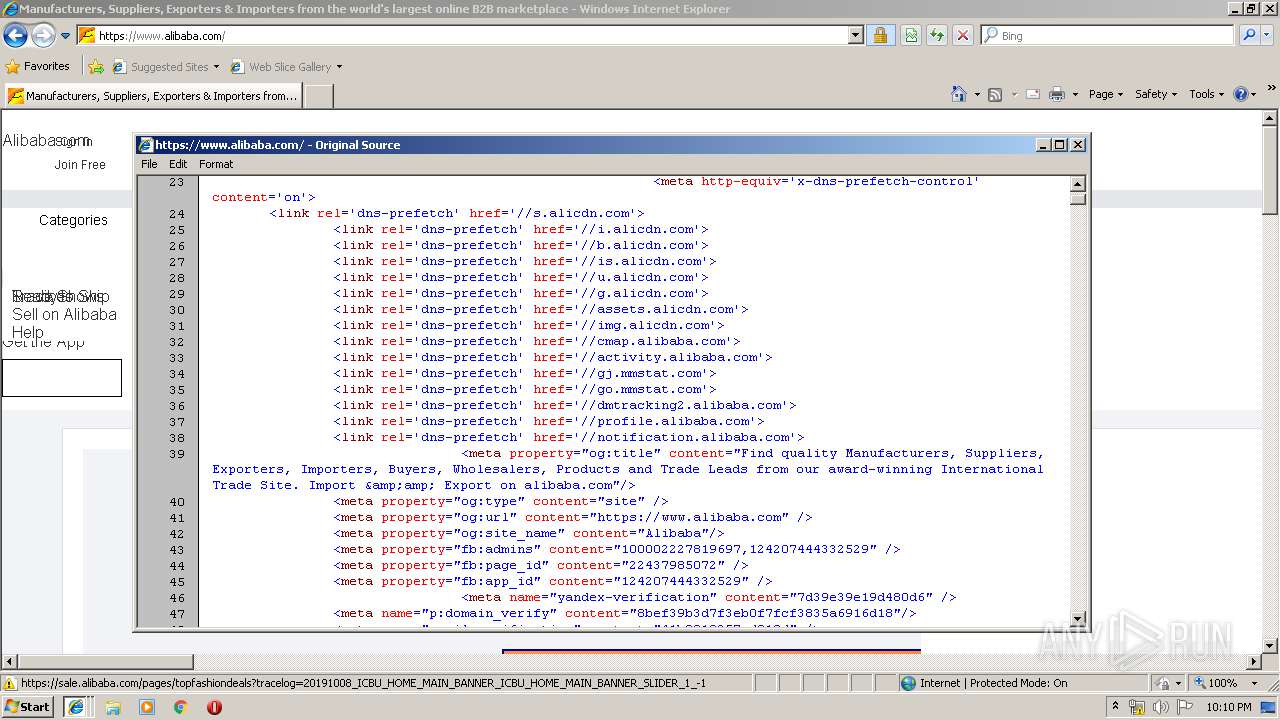
Task: Click the browser horizontal scrollbar thumb
Action: 106,662
